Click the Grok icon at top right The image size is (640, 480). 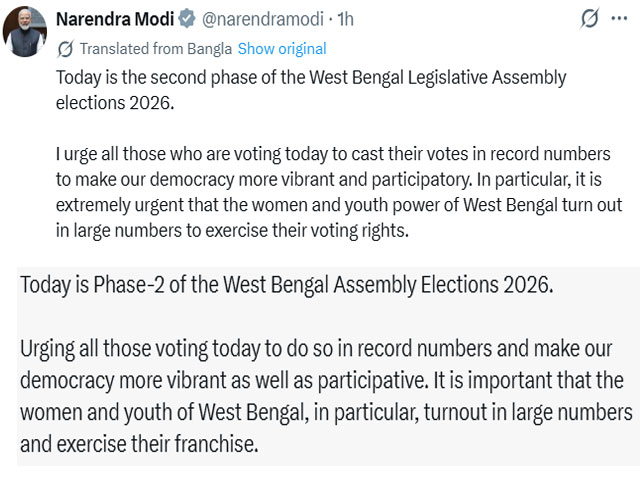[590, 18]
